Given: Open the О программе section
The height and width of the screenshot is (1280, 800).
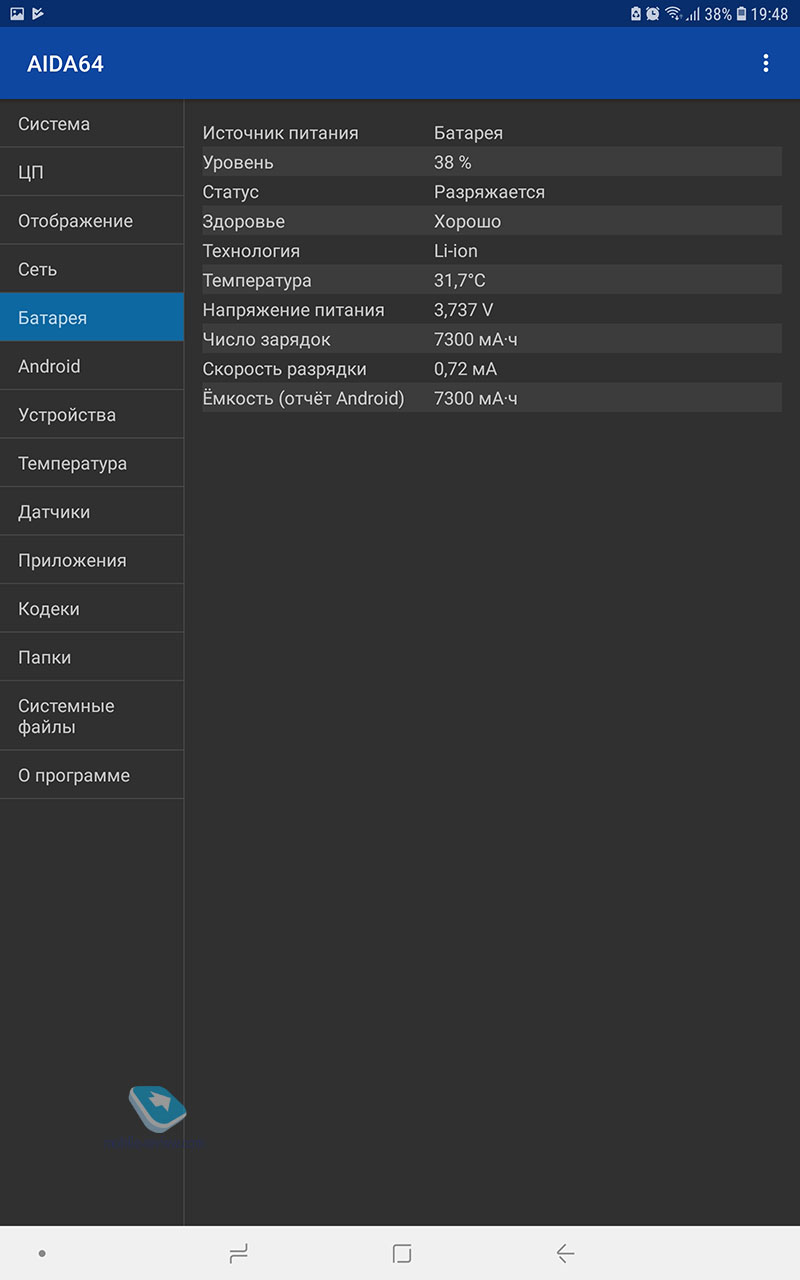Looking at the screenshot, I should point(92,775).
